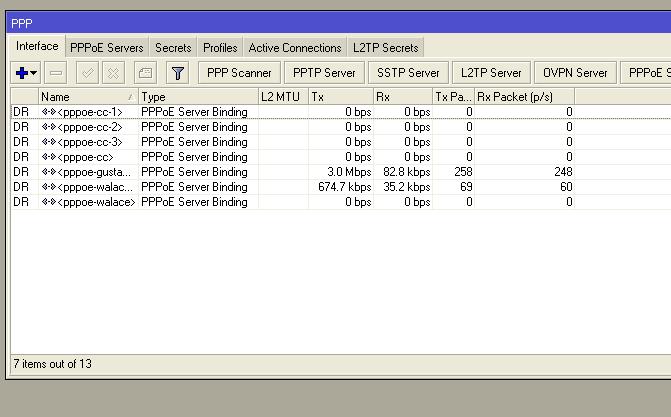Sort by the Rx Packet (p/s) column header
This screenshot has height=417, width=671.
point(524,97)
